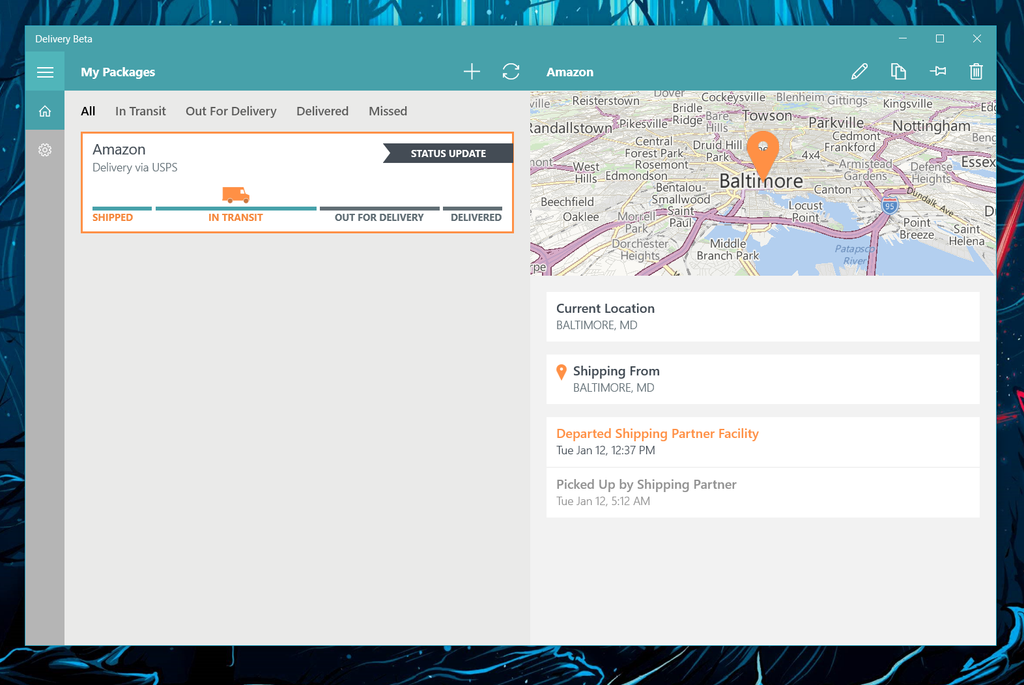Image resolution: width=1024 pixels, height=685 pixels.
Task: Click the delivery progress bar at In Transit
Action: pos(235,208)
